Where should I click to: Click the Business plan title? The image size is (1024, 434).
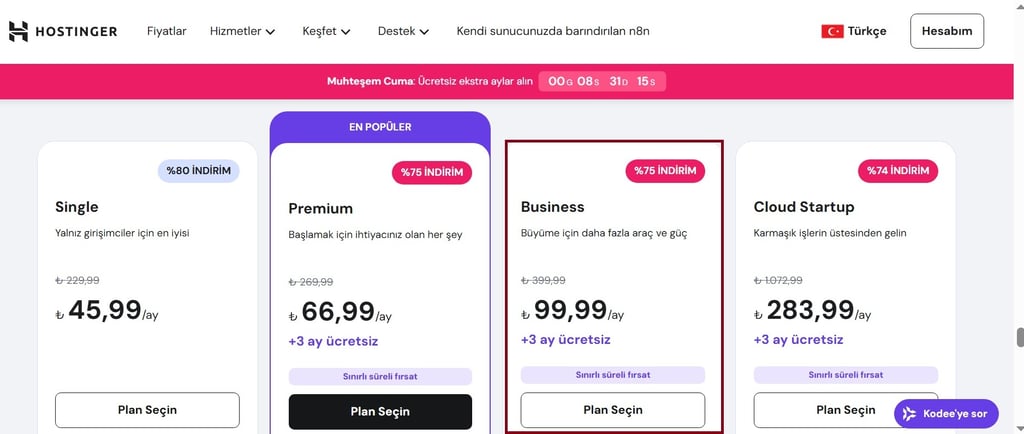coord(552,207)
